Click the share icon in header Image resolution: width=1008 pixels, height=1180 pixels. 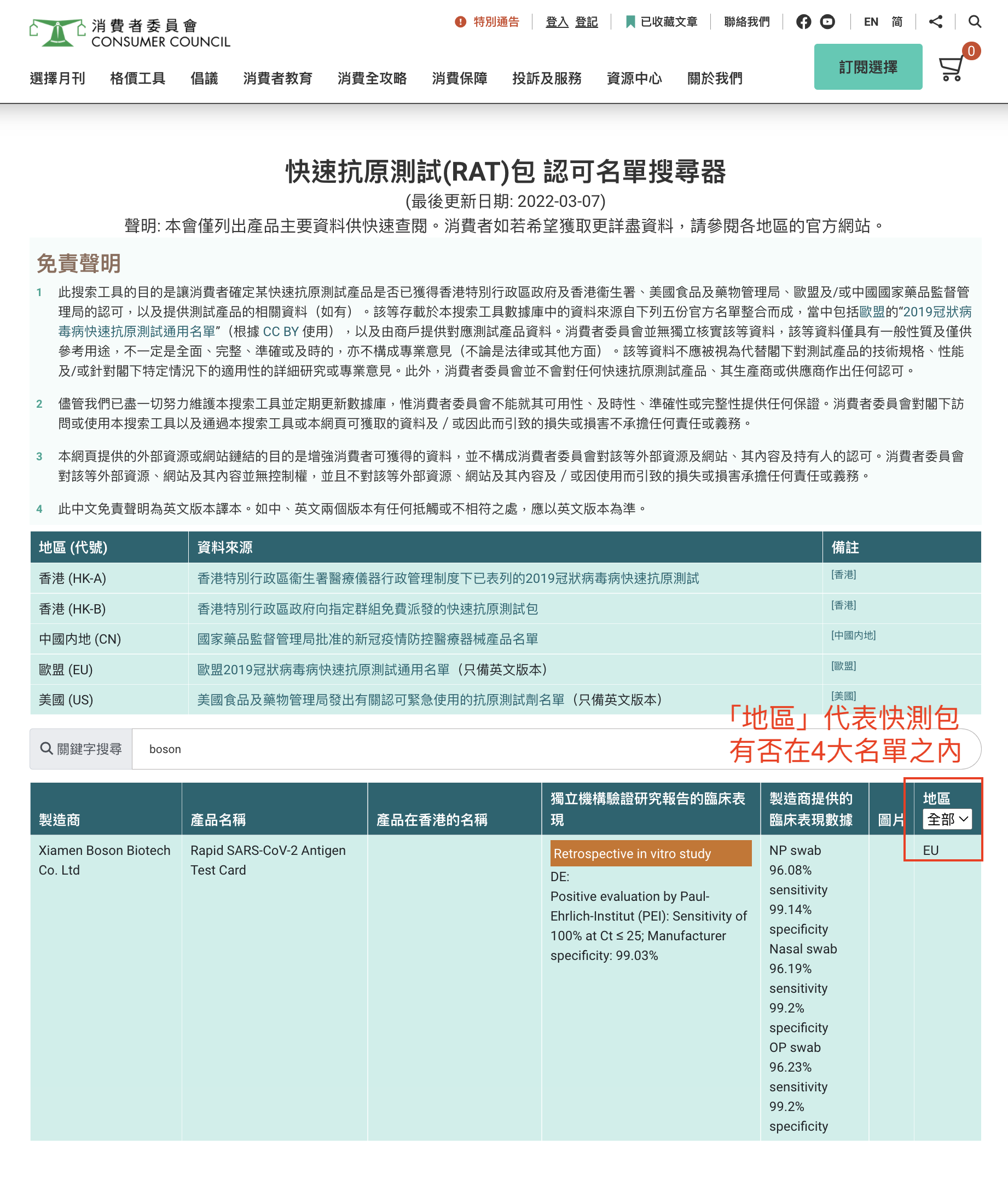pos(935,22)
